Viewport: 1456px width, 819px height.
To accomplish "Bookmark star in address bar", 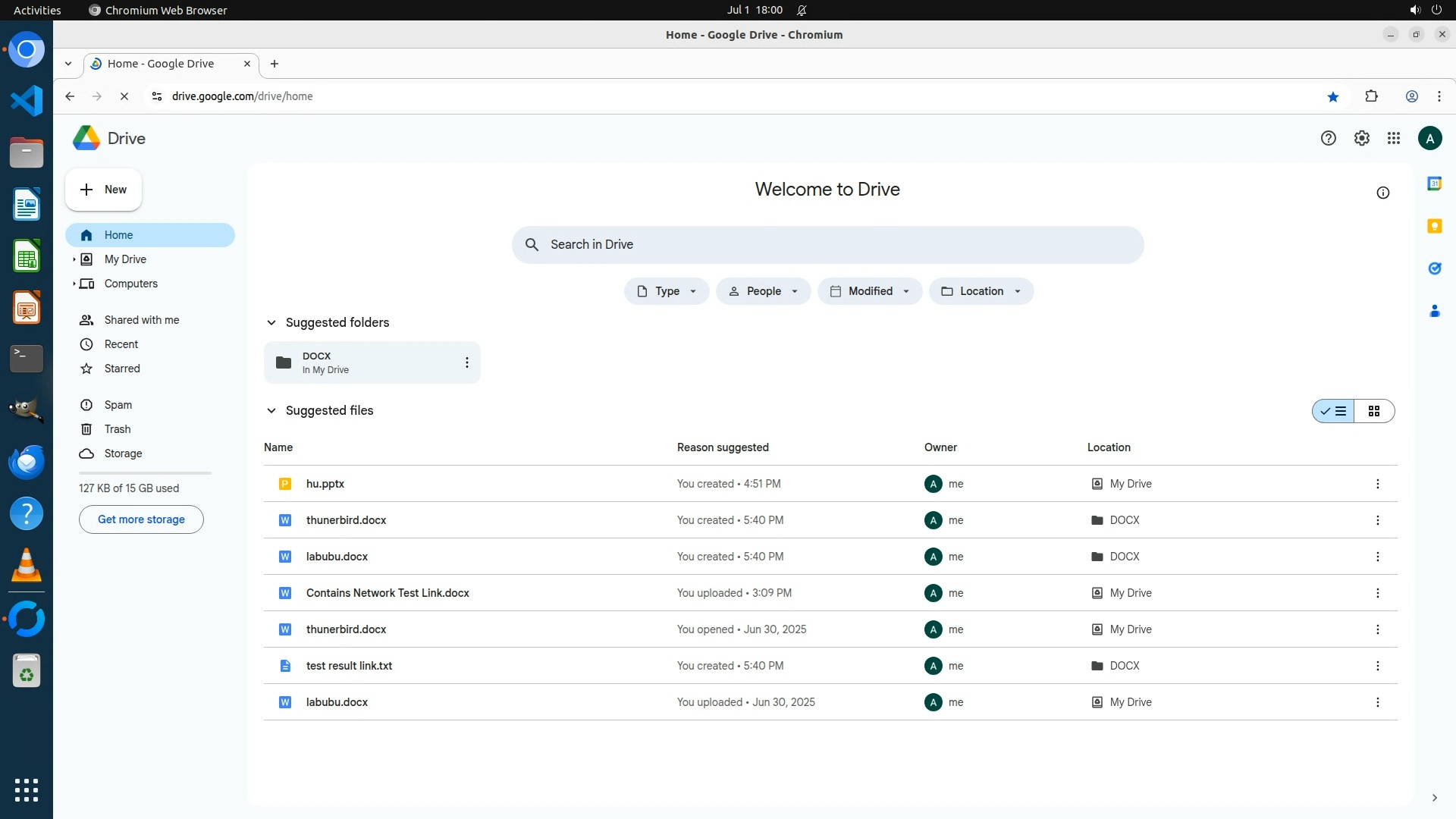I will 1332,96.
